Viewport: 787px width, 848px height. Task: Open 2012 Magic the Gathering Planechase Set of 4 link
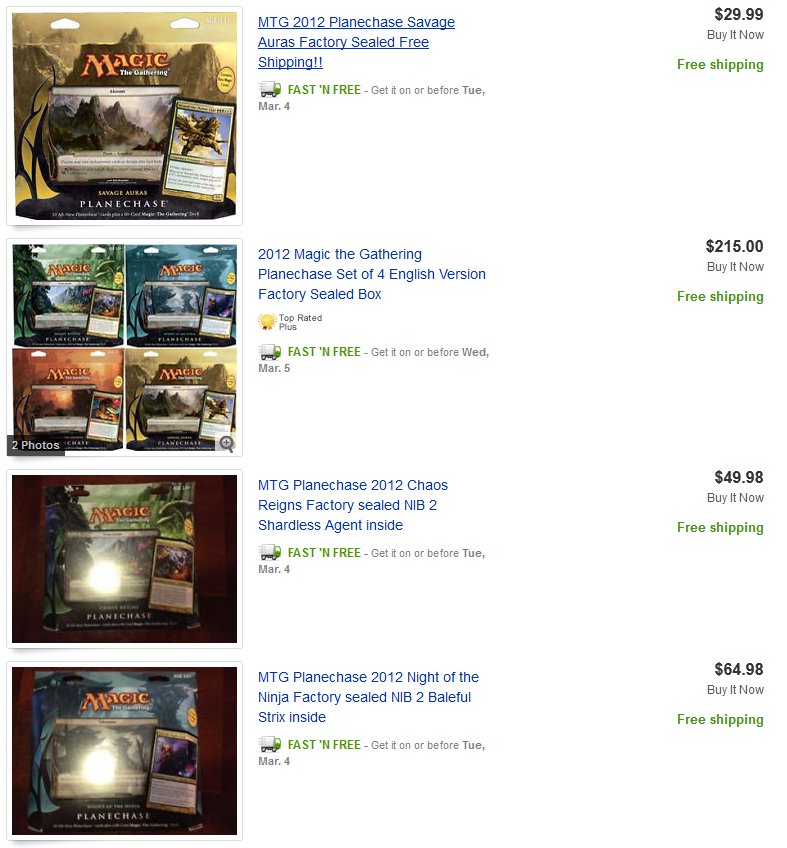click(372, 274)
